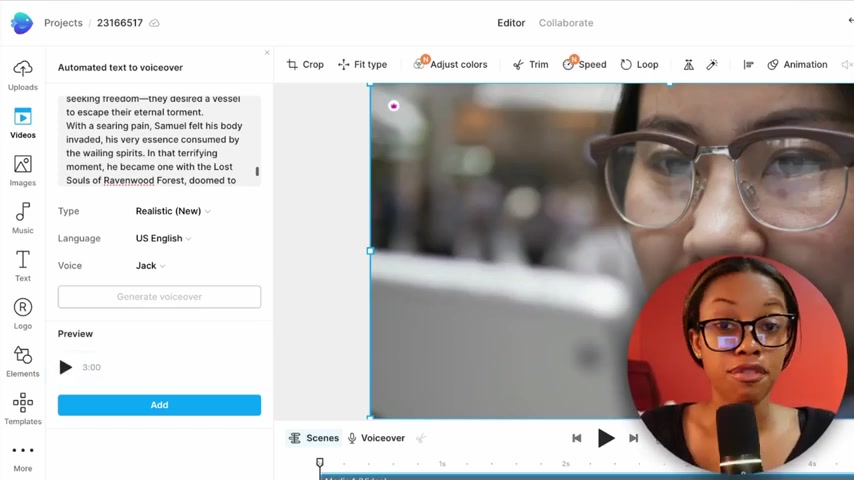This screenshot has width=854, height=480.
Task: Open the Music panel
Action: [22, 218]
